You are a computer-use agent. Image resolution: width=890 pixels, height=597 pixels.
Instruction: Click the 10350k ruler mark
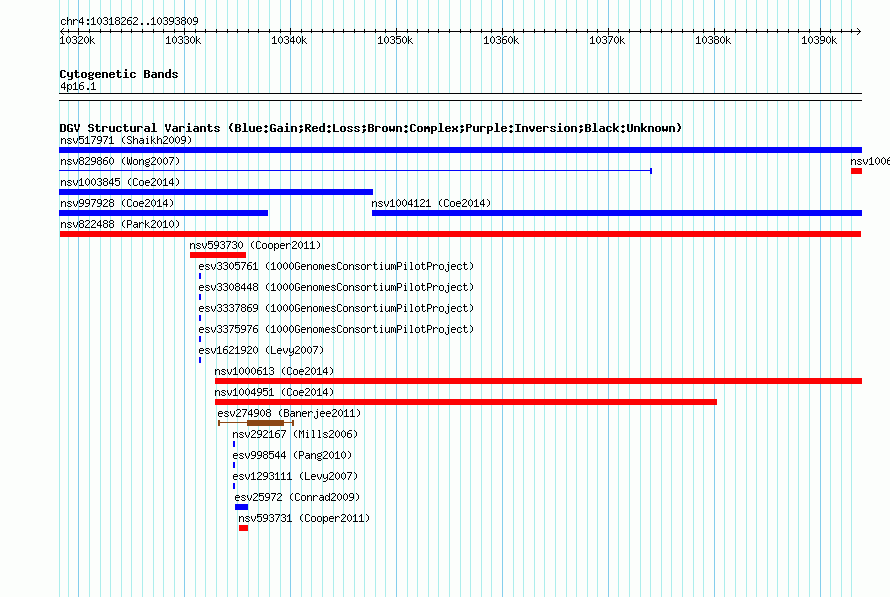click(x=395, y=40)
